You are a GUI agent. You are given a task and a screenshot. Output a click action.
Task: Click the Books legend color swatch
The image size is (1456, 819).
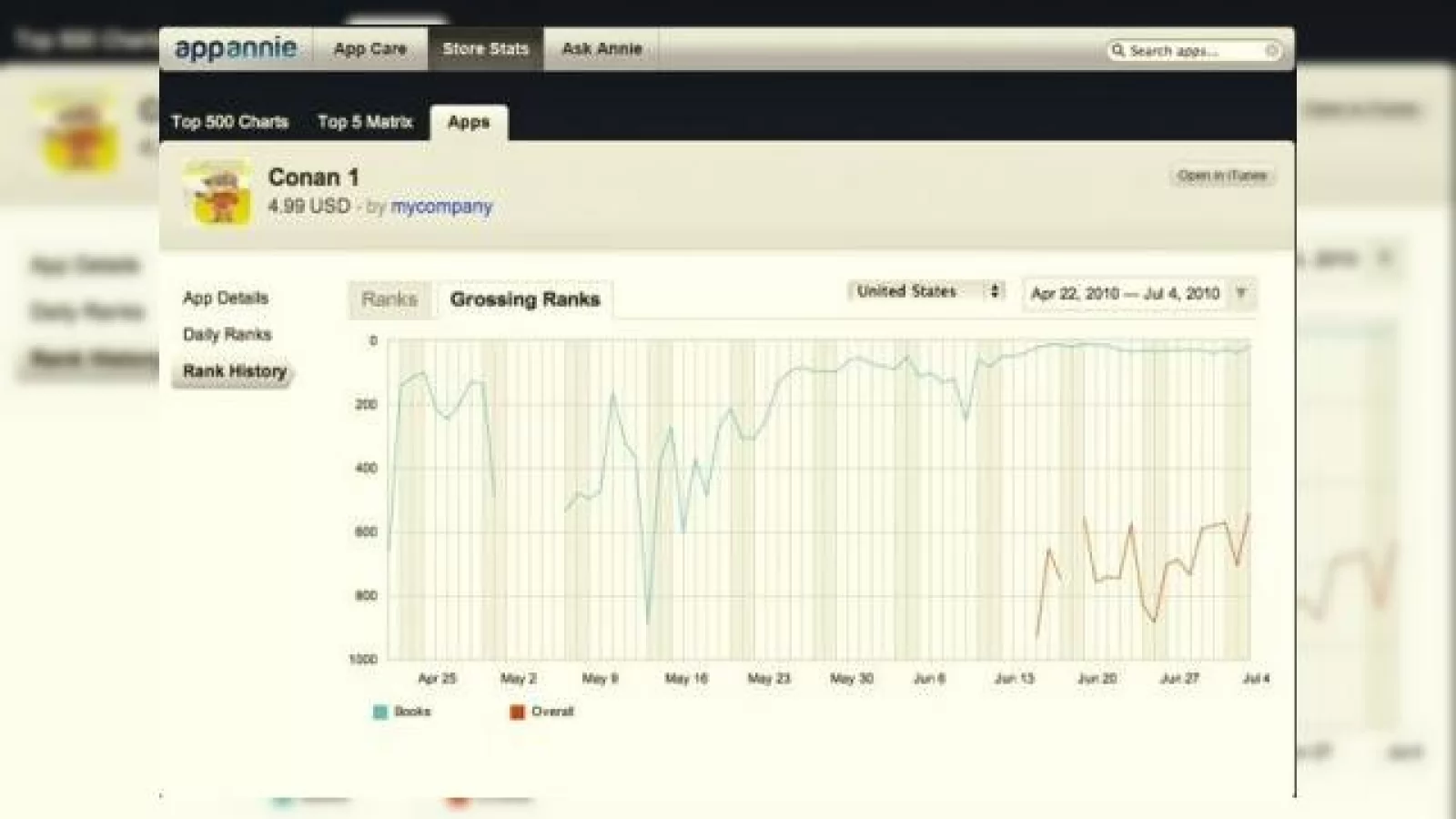(x=380, y=712)
